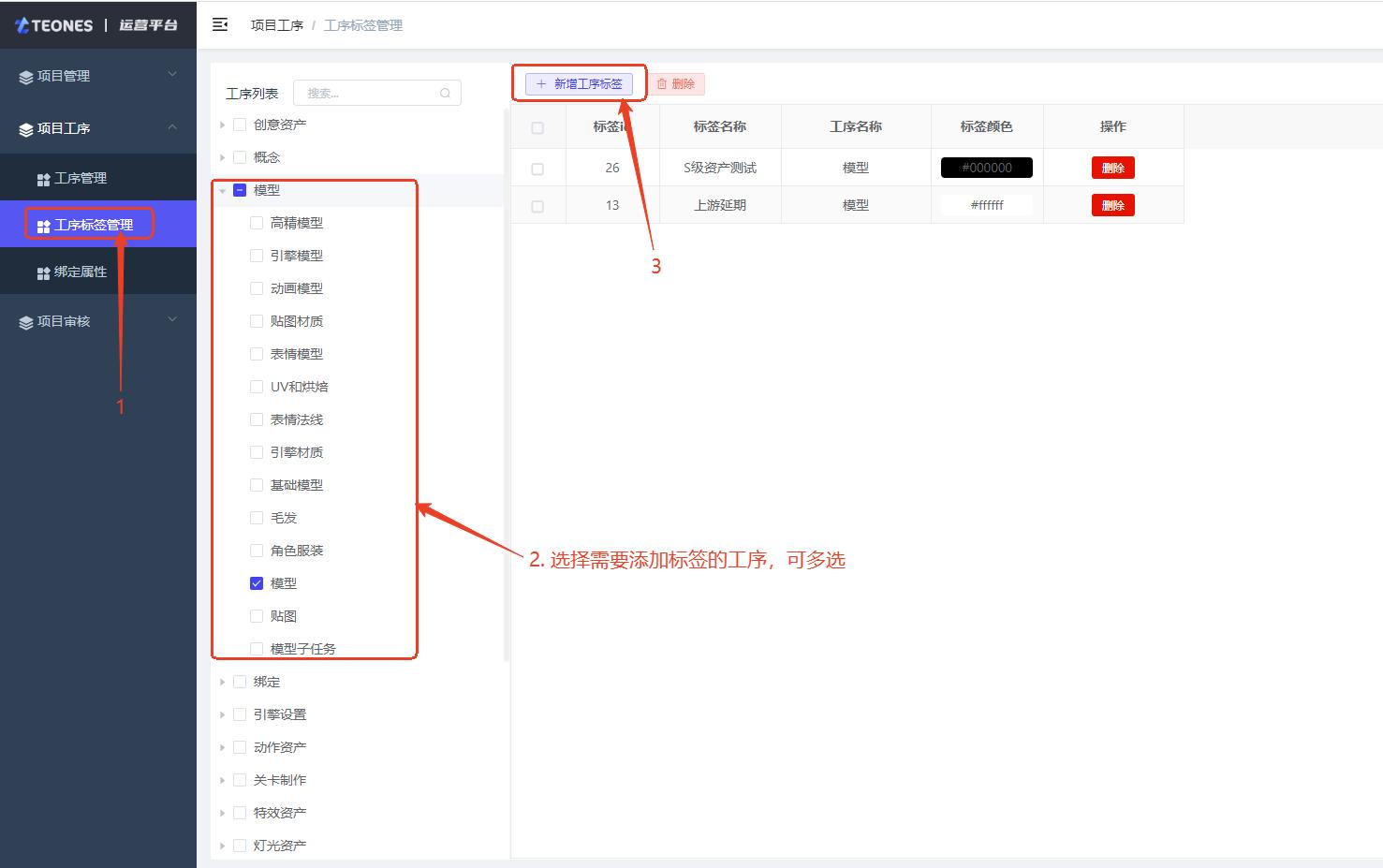Click the search magnifier icon in 工序列表
This screenshot has height=868, width=1383.
pos(445,93)
